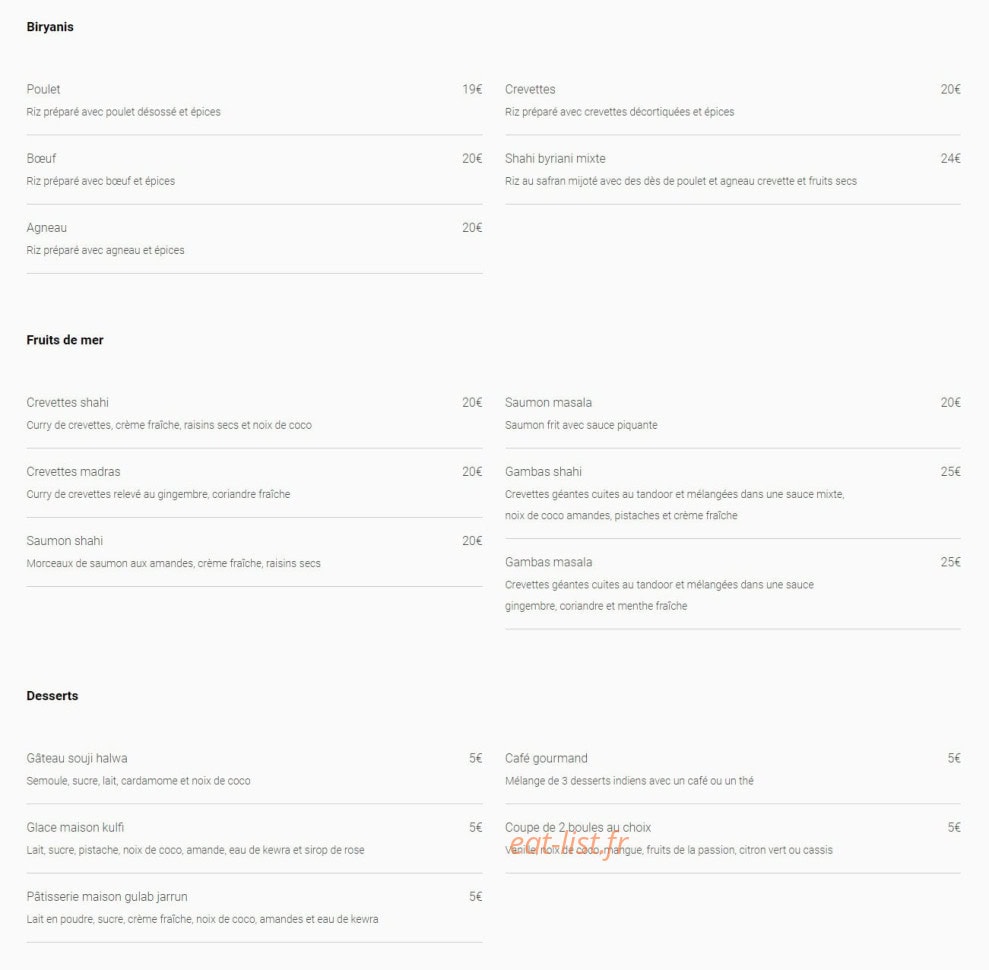Click the Fruits de mer heading
Viewport: 989px width, 970px height.
click(x=65, y=340)
